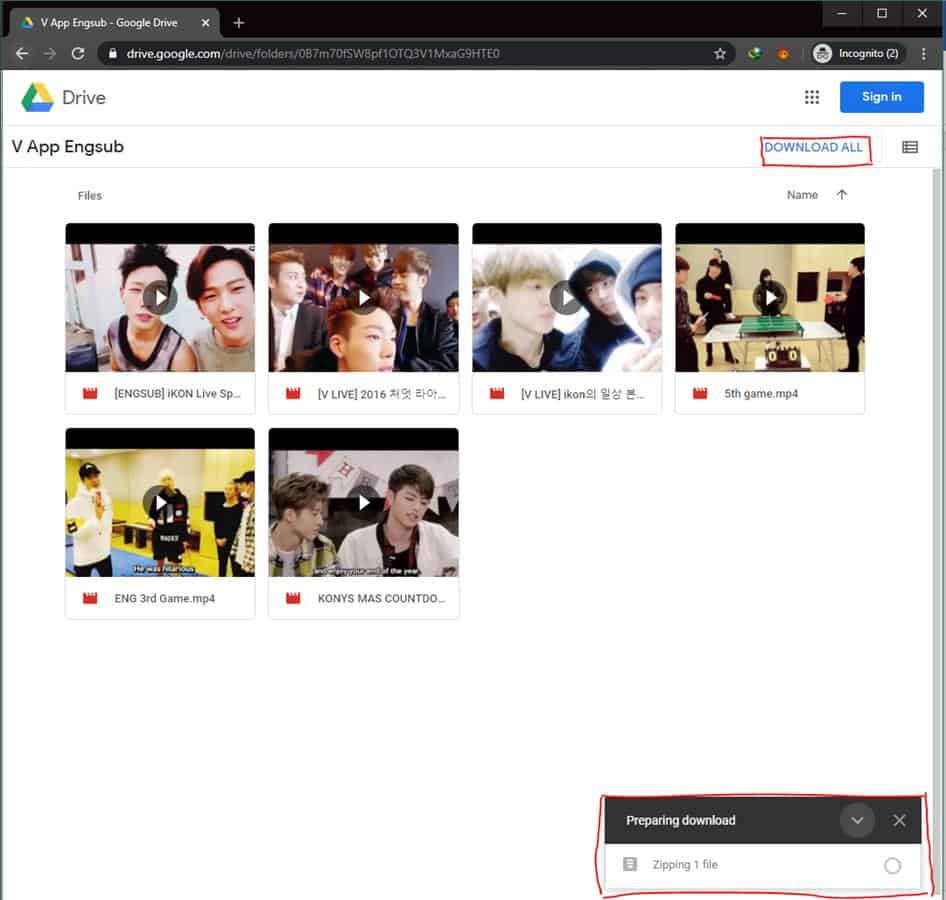The height and width of the screenshot is (900, 946).
Task: Reload the page with refresh icon
Action: (78, 54)
